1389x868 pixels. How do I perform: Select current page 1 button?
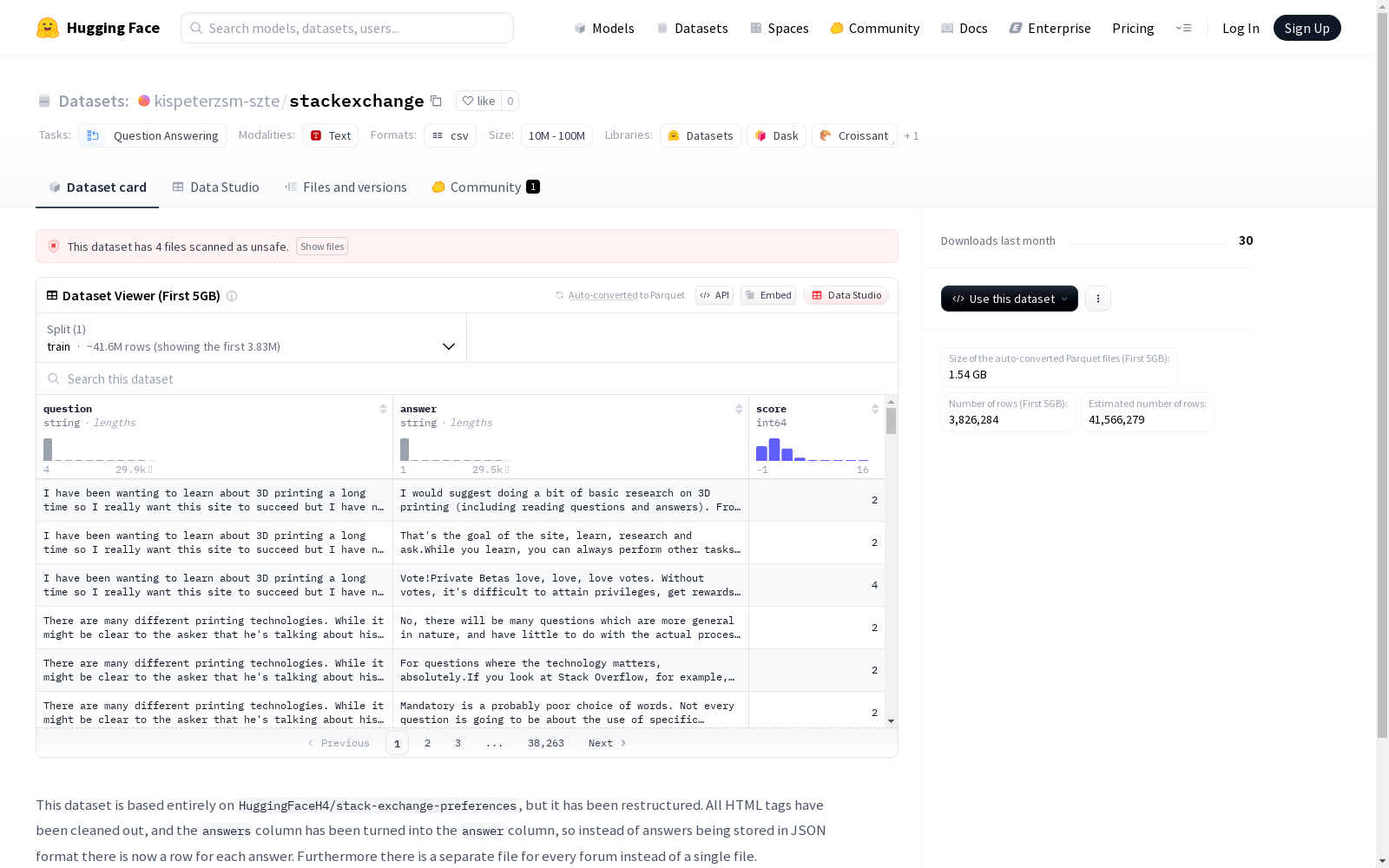pyautogui.click(x=397, y=743)
